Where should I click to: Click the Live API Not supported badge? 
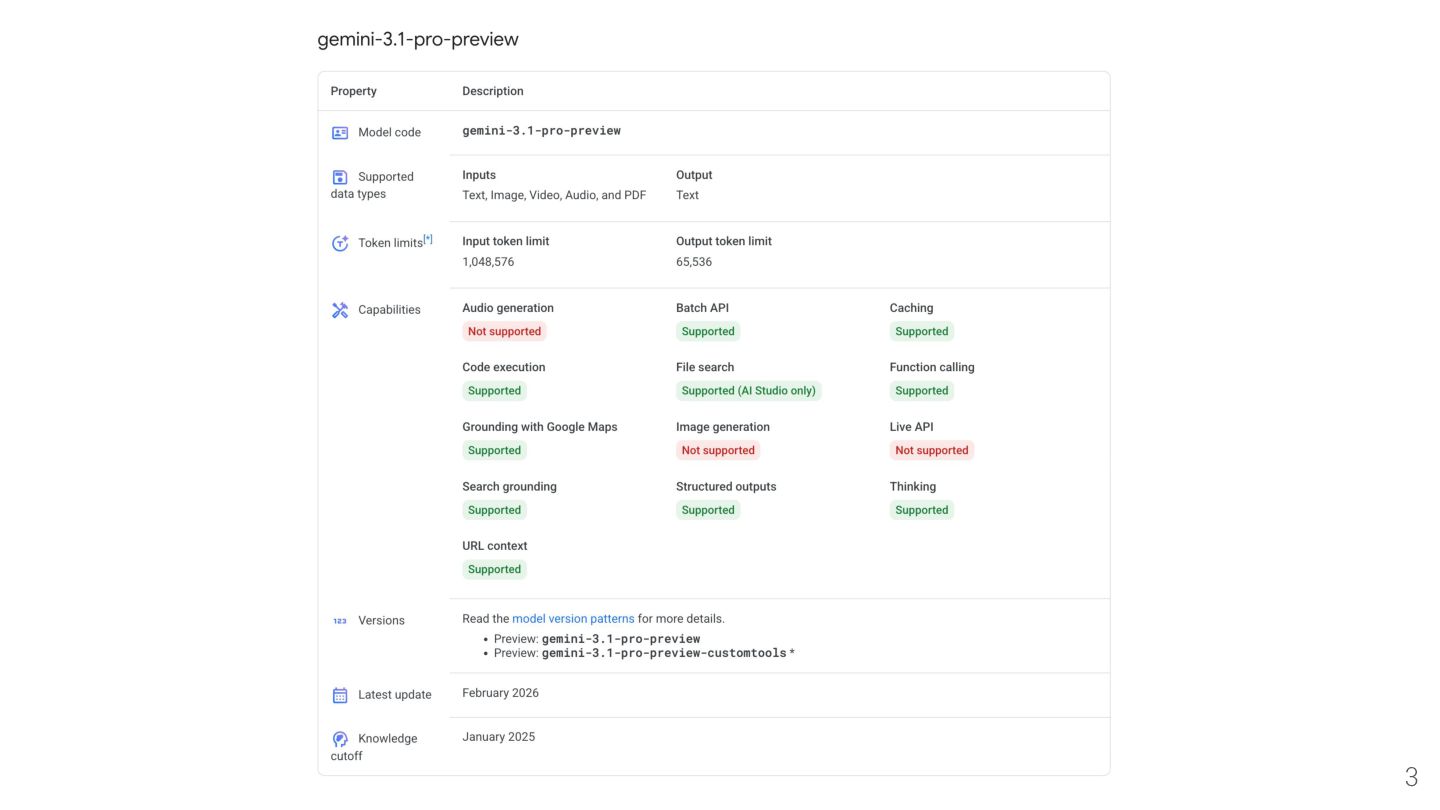[x=931, y=451]
